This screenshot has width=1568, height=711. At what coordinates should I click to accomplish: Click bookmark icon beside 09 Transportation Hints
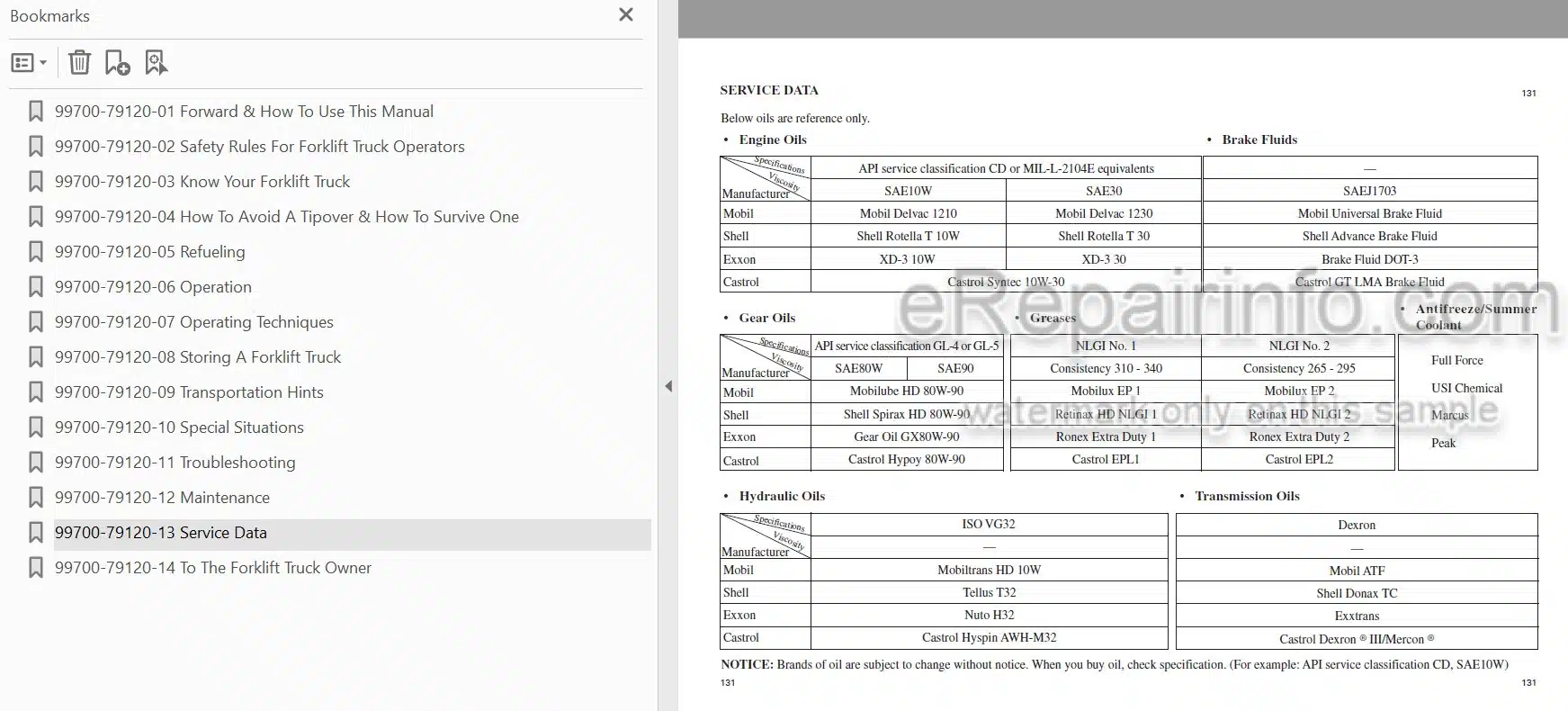click(x=36, y=392)
